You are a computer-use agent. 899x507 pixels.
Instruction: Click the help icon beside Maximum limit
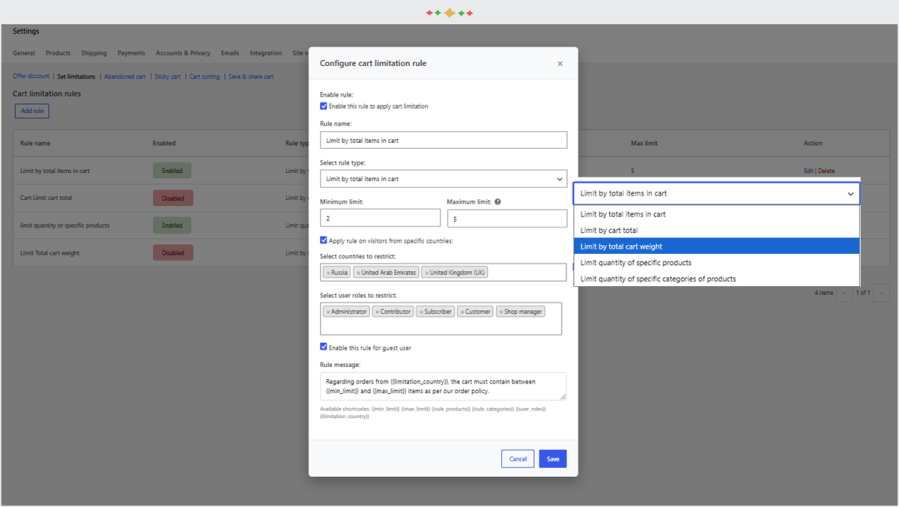coord(498,202)
